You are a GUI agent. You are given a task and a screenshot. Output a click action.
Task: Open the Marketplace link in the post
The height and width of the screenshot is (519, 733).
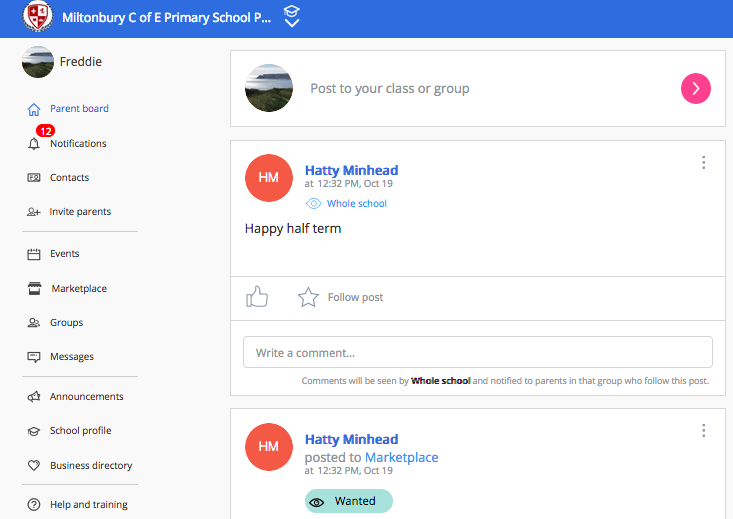[402, 457]
